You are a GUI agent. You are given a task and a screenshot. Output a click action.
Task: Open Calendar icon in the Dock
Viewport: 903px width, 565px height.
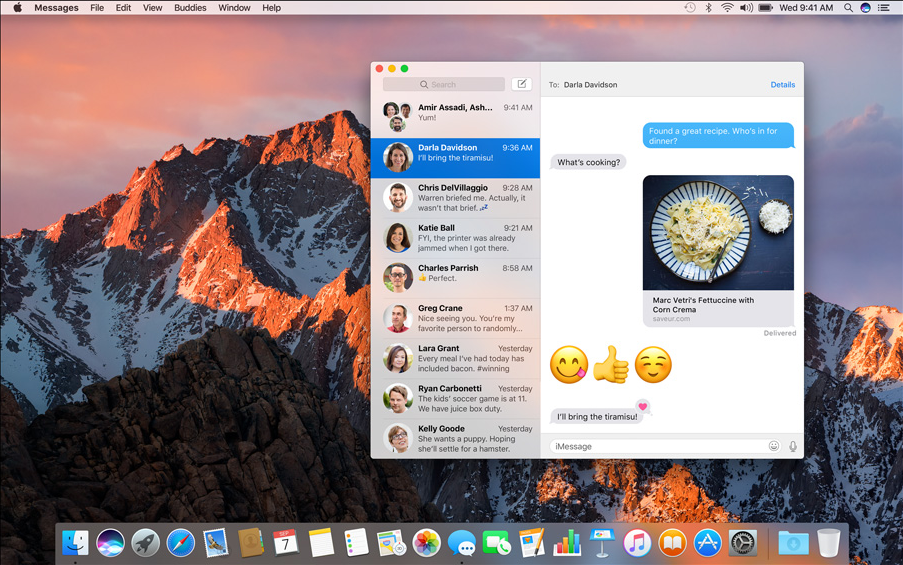pos(286,542)
